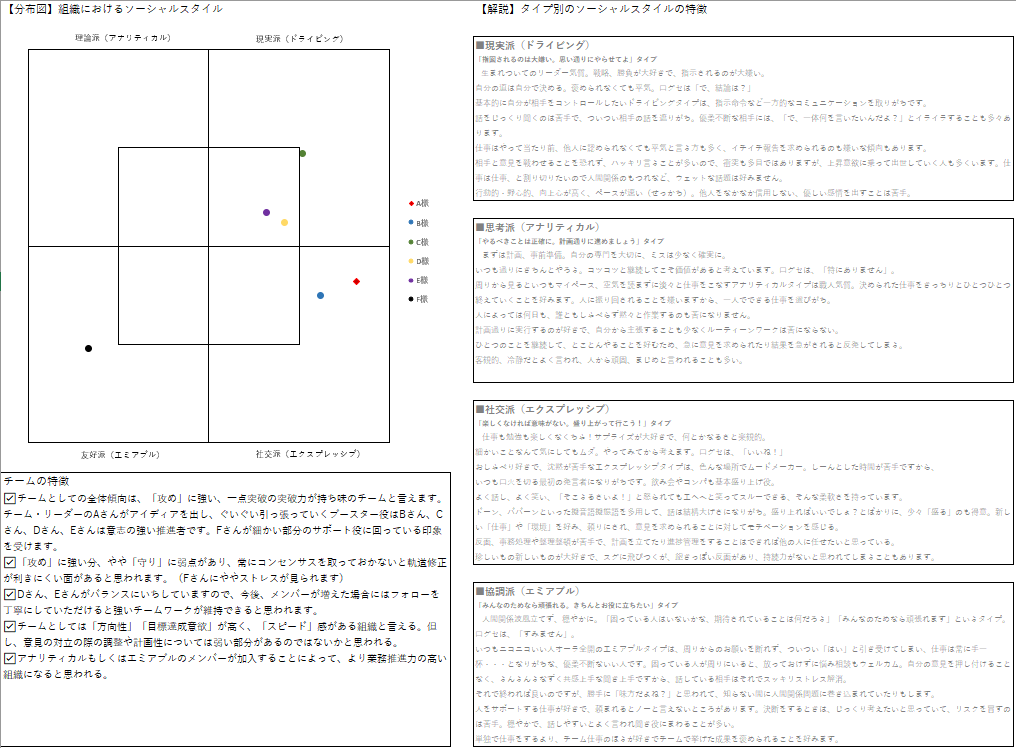The width and height of the screenshot is (1016, 748).
Task: Select the blue data point in scatter plot
Action: click(320, 296)
